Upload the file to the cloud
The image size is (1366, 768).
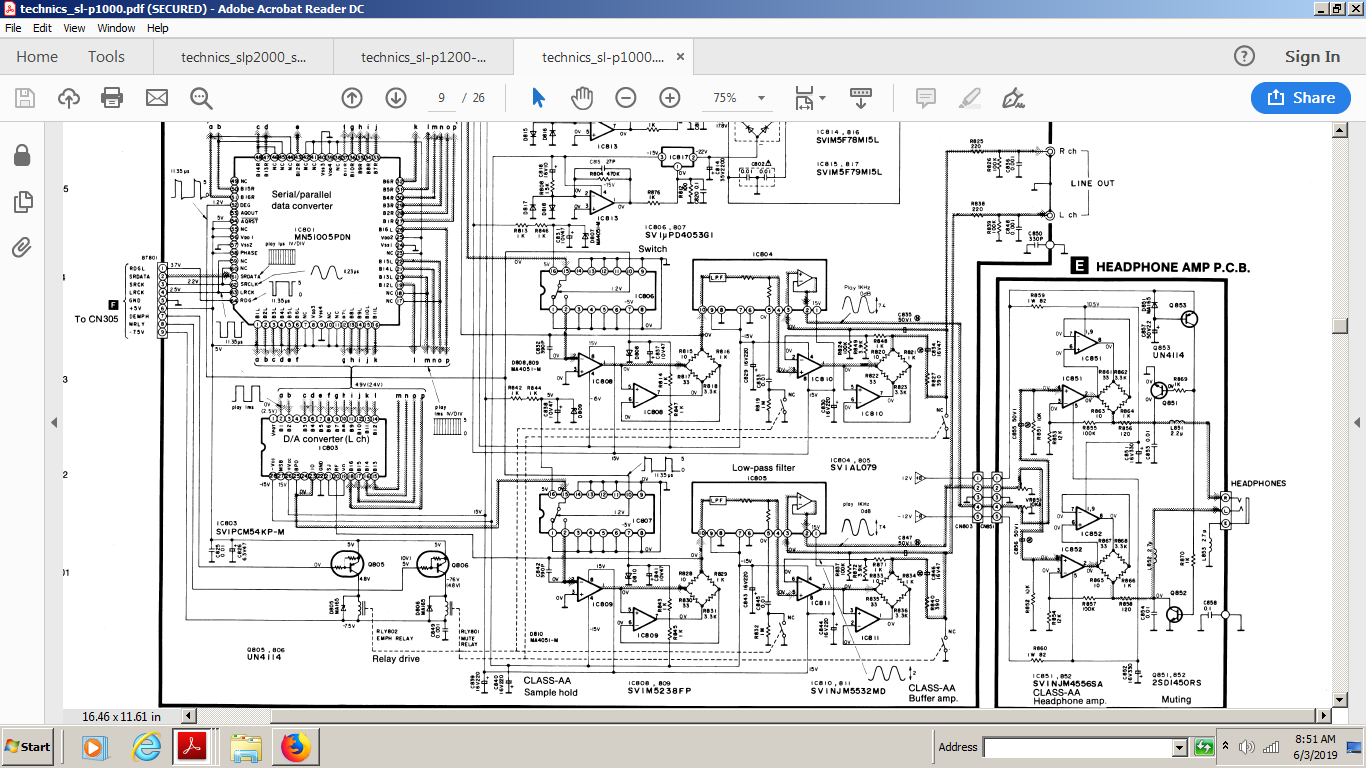[69, 98]
